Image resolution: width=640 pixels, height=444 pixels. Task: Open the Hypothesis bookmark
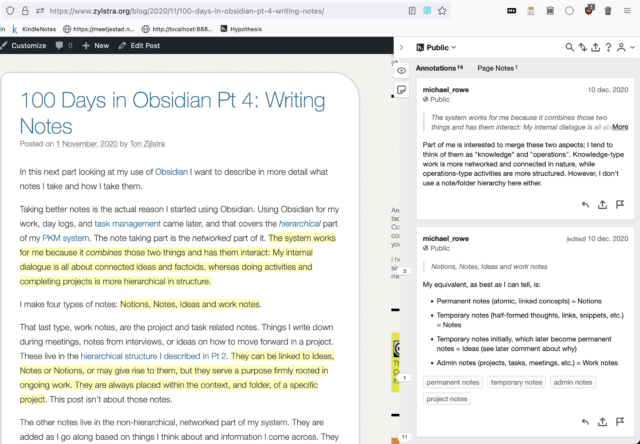point(241,29)
